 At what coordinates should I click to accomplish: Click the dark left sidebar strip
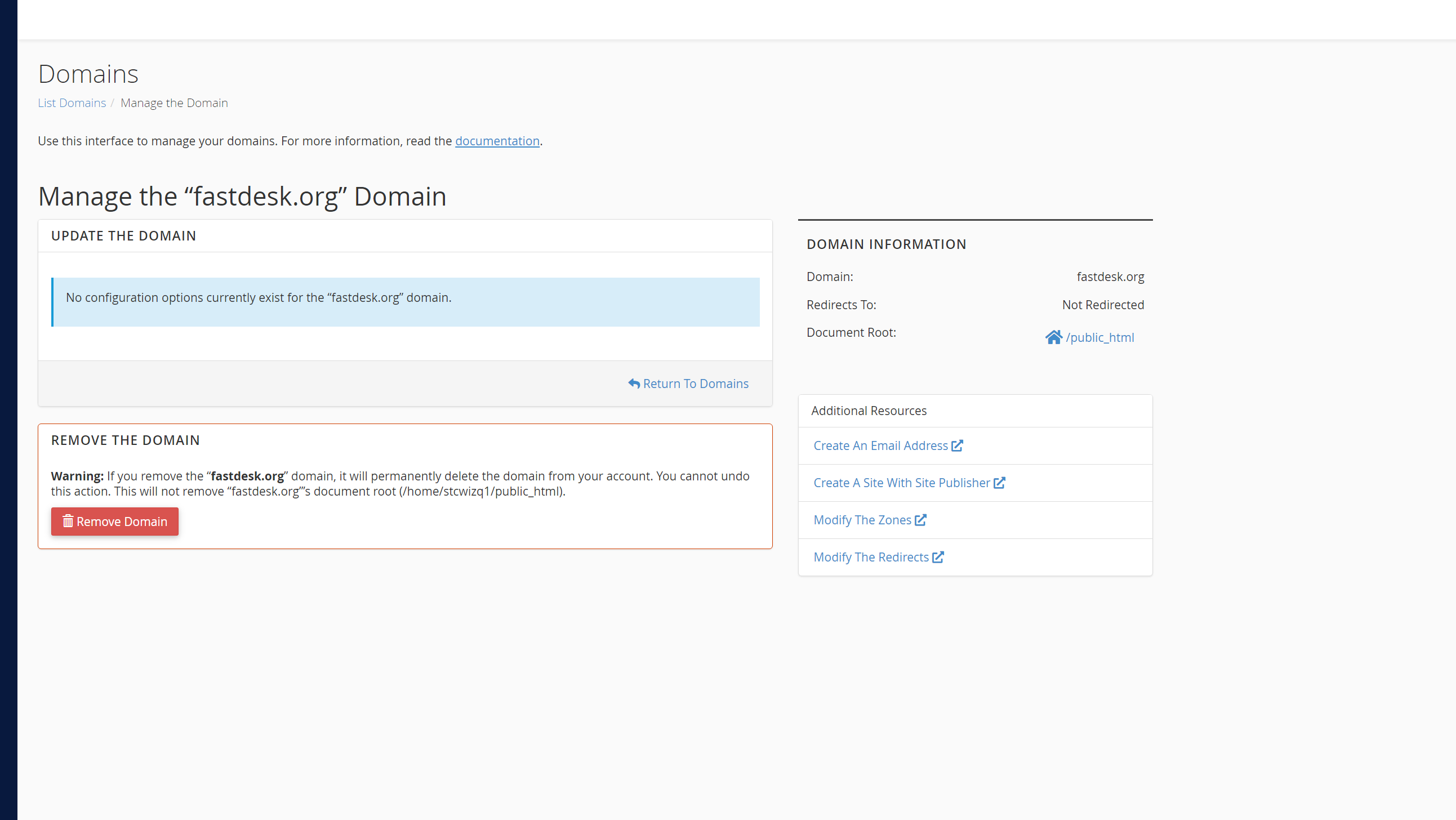[x=8, y=409]
